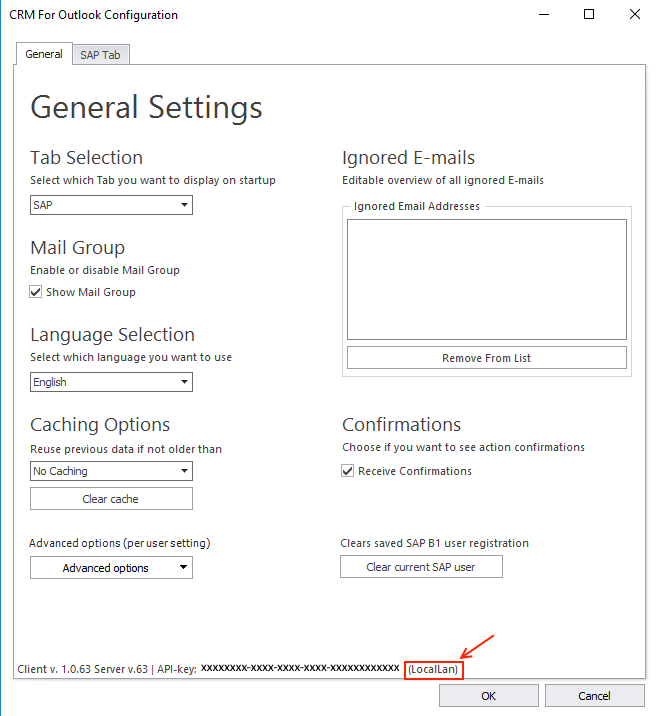The image size is (658, 716).
Task: Click the Client v. 1.0.63 Server v.63 text
Action: tap(83, 669)
